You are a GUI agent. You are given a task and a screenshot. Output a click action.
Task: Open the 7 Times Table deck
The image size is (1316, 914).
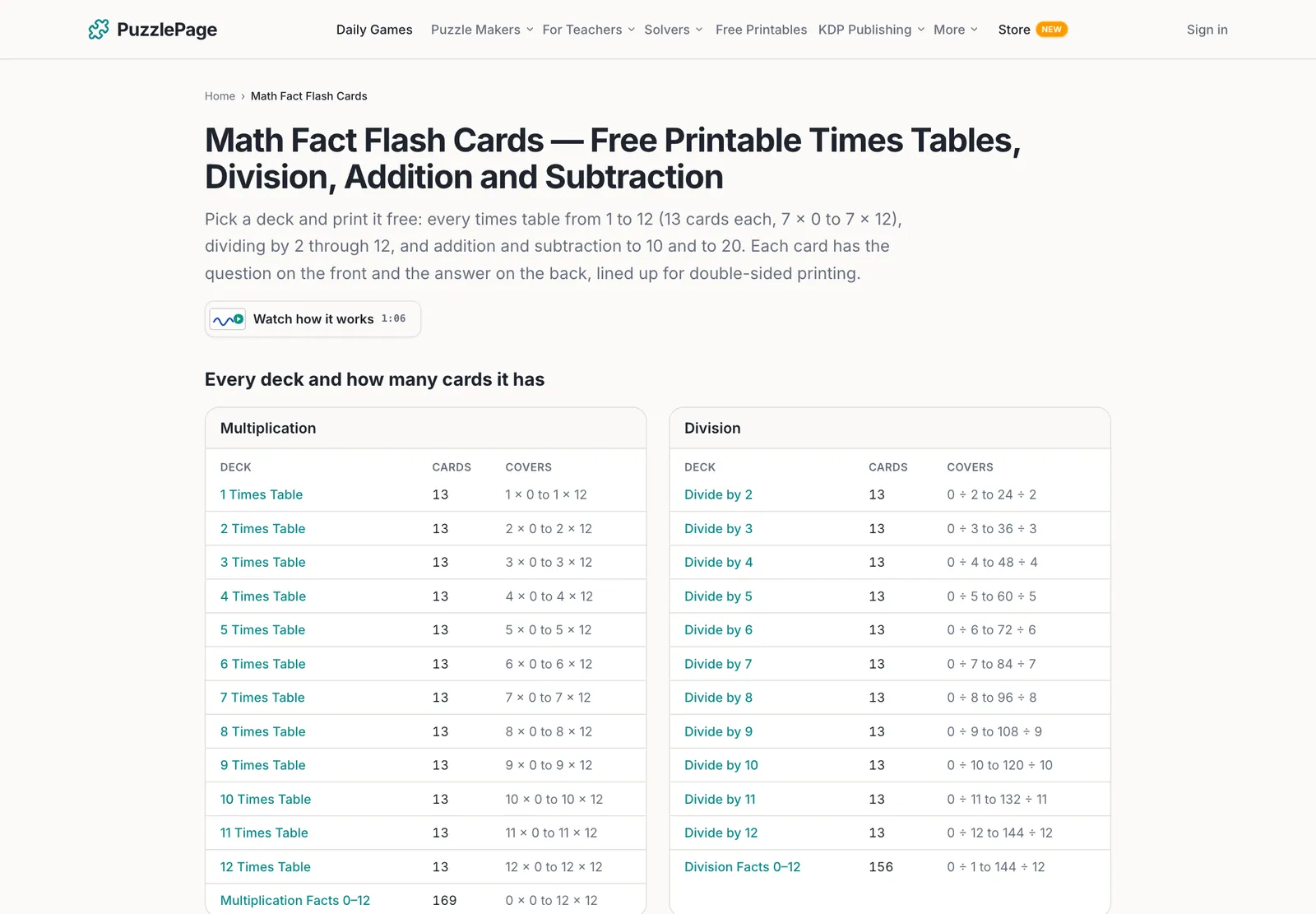click(x=262, y=698)
